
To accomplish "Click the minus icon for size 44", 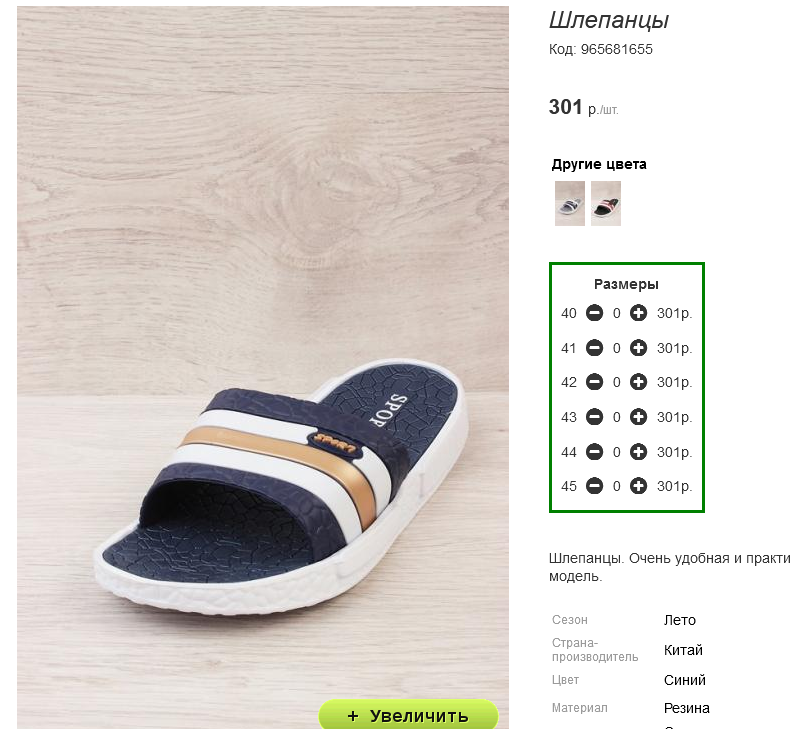I will point(595,452).
